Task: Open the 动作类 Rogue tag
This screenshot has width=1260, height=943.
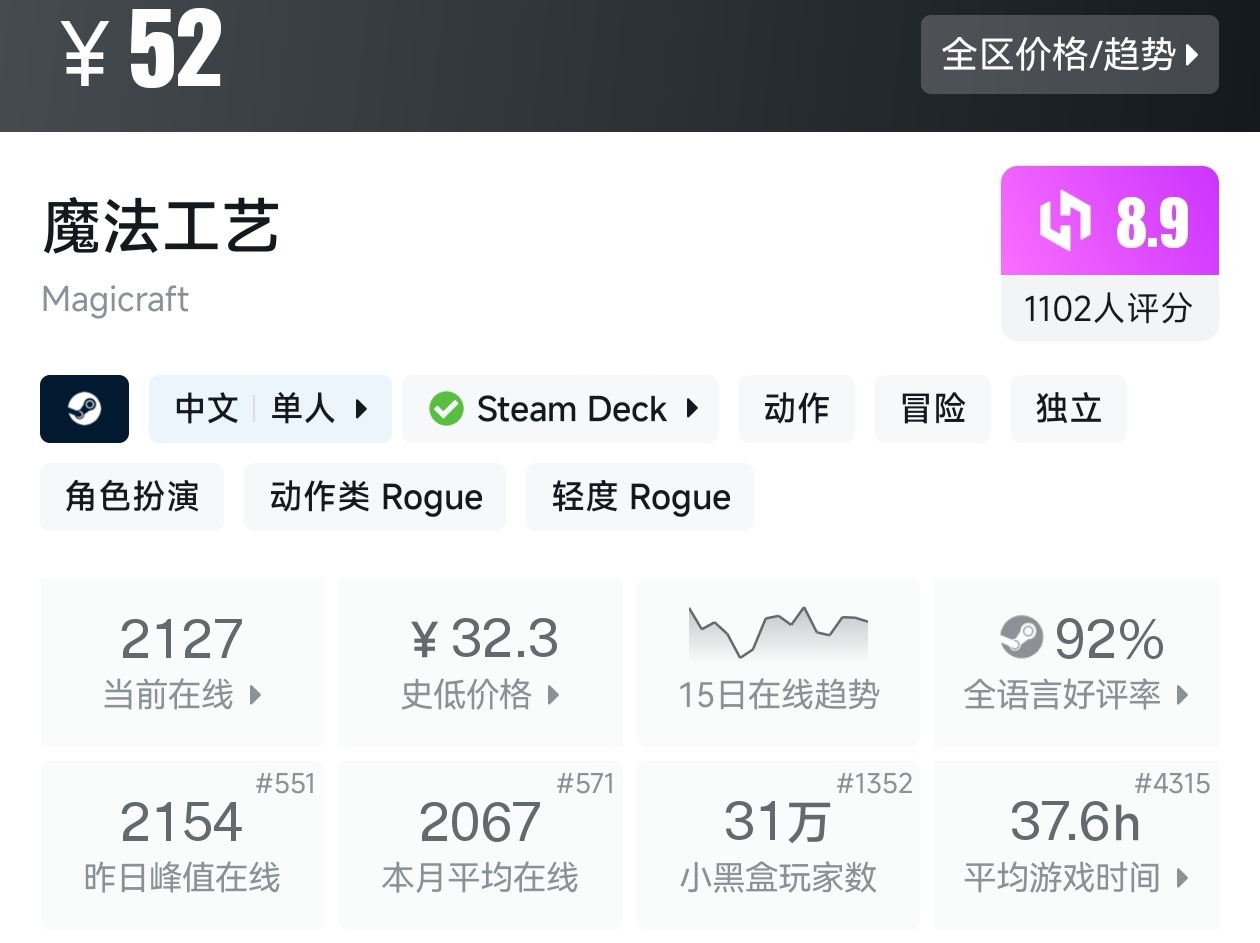Action: (375, 497)
